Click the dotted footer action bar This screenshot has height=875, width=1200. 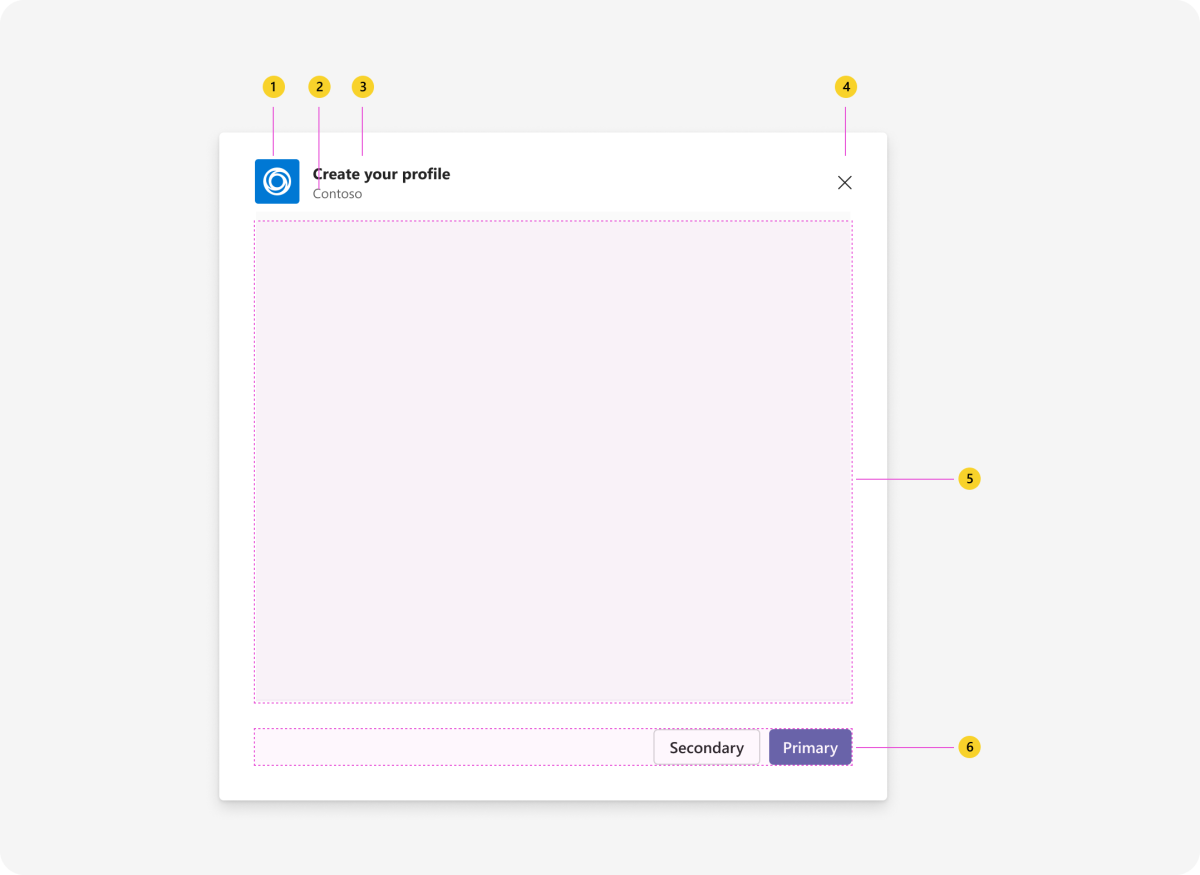(x=450, y=746)
